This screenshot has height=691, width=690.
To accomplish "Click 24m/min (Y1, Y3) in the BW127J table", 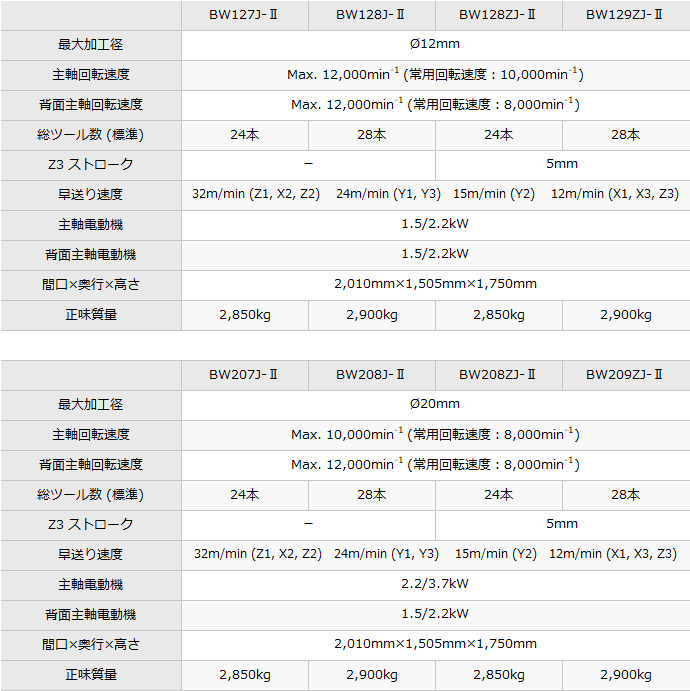I will [388, 194].
